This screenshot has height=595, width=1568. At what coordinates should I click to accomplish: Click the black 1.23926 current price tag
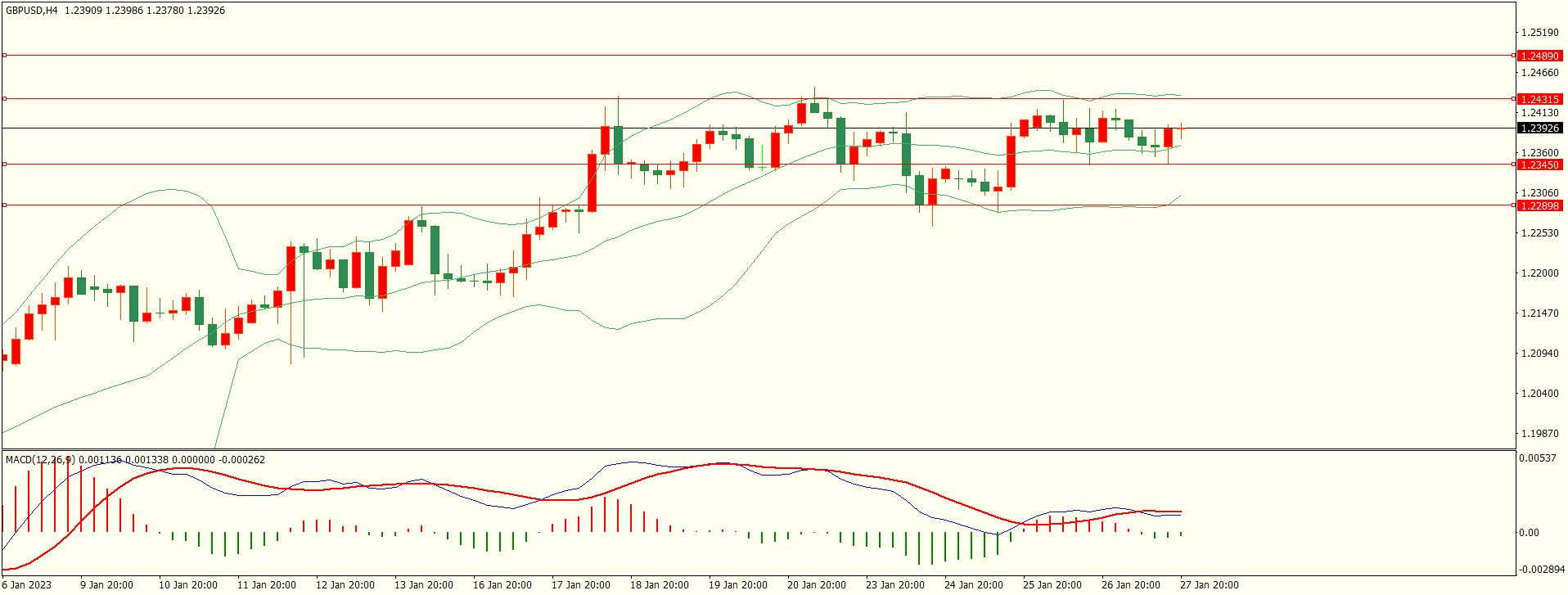(1539, 128)
